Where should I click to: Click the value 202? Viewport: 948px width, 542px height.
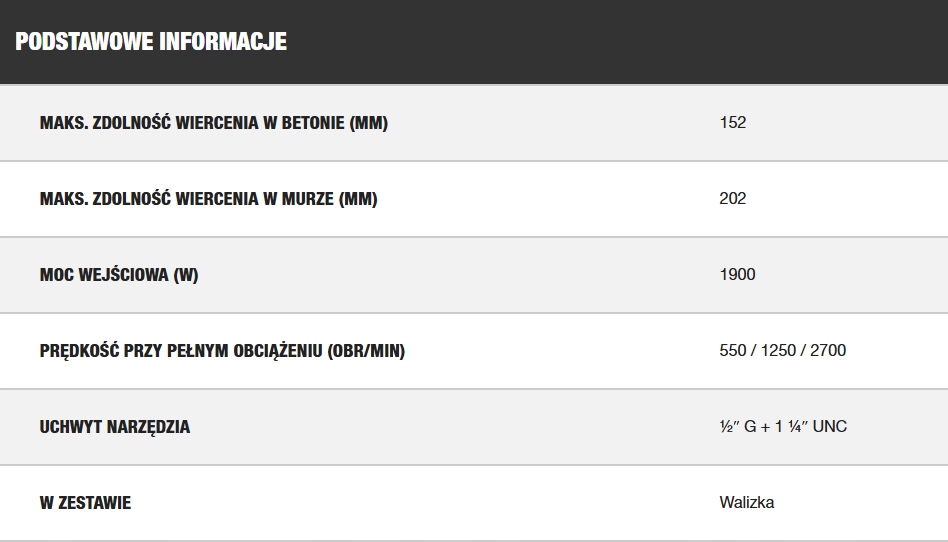[733, 198]
